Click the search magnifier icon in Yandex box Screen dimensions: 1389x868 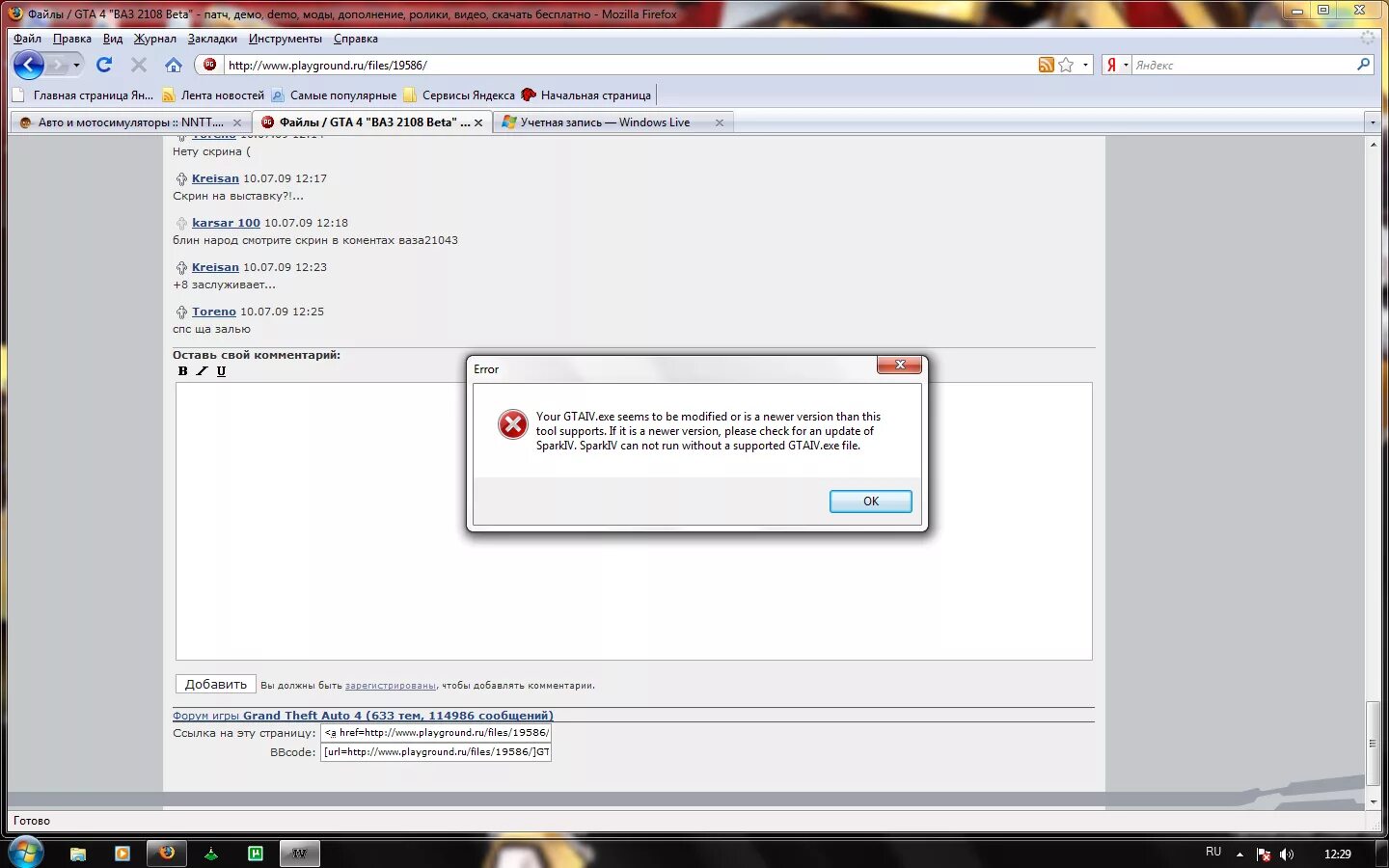[1363, 65]
